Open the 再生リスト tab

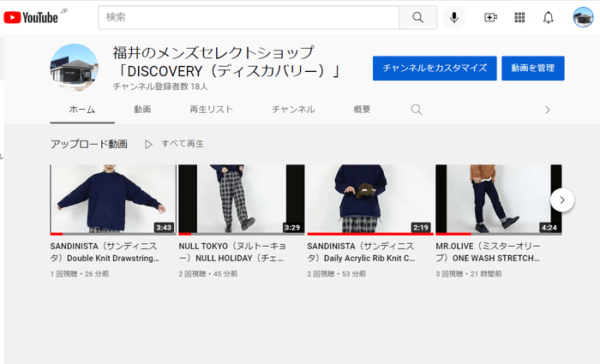pyautogui.click(x=211, y=109)
